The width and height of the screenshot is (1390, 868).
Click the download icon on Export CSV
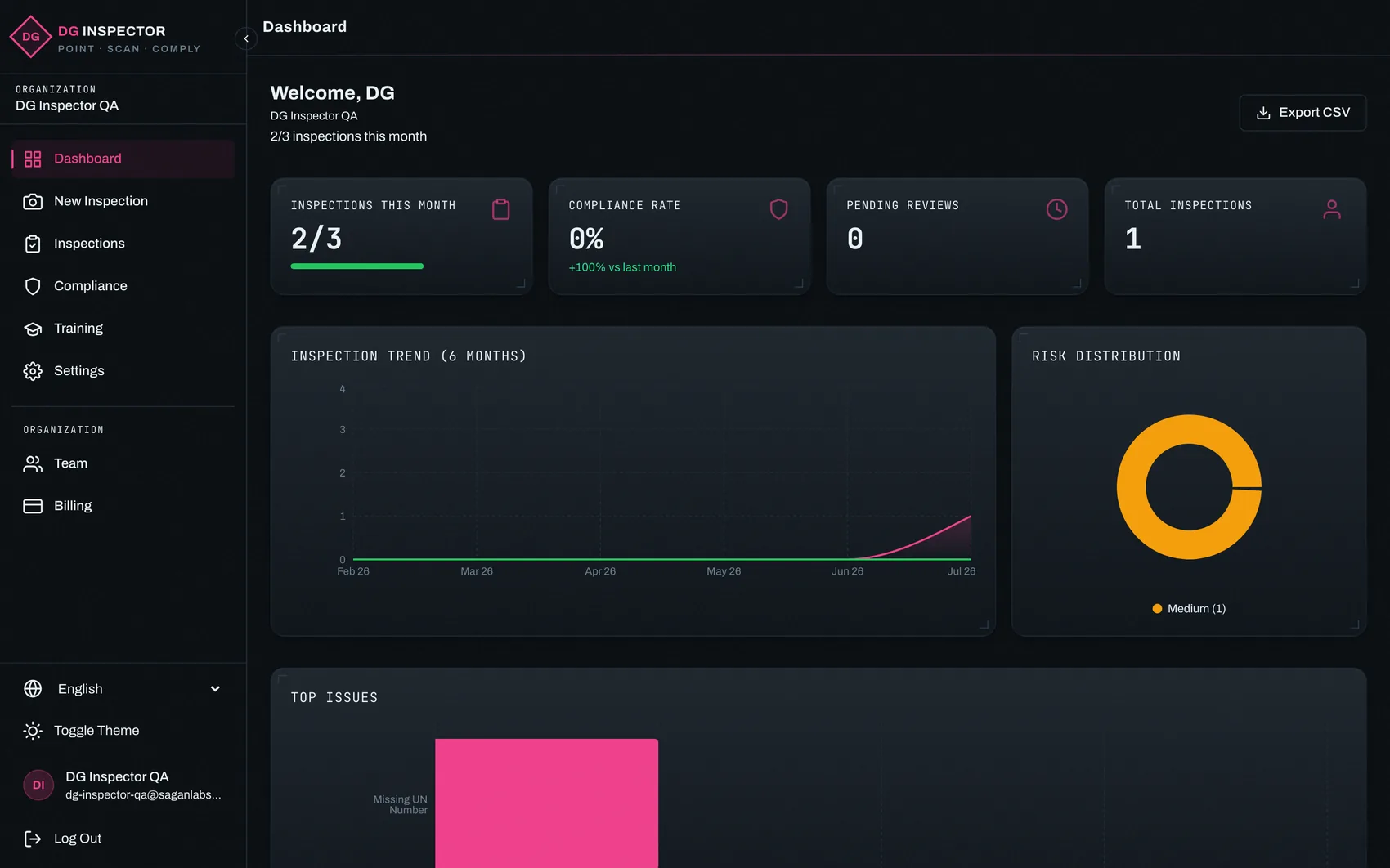click(x=1263, y=113)
